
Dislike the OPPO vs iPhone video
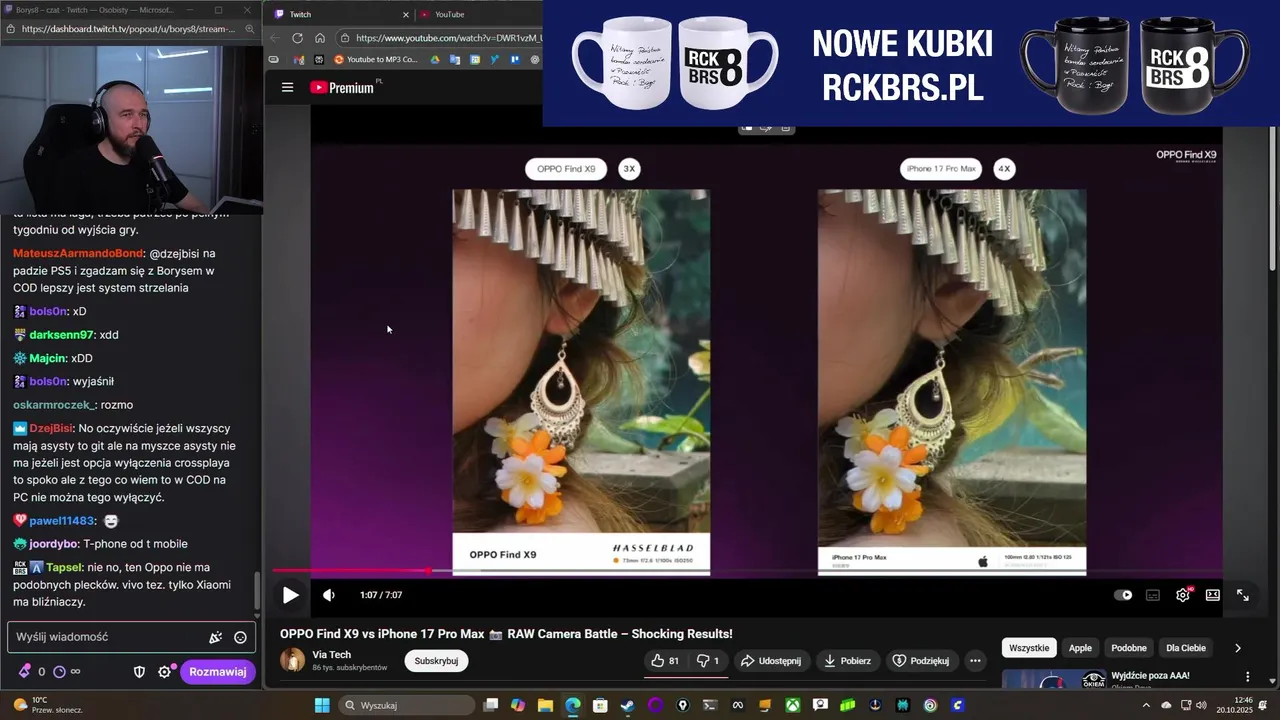pyautogui.click(x=708, y=661)
